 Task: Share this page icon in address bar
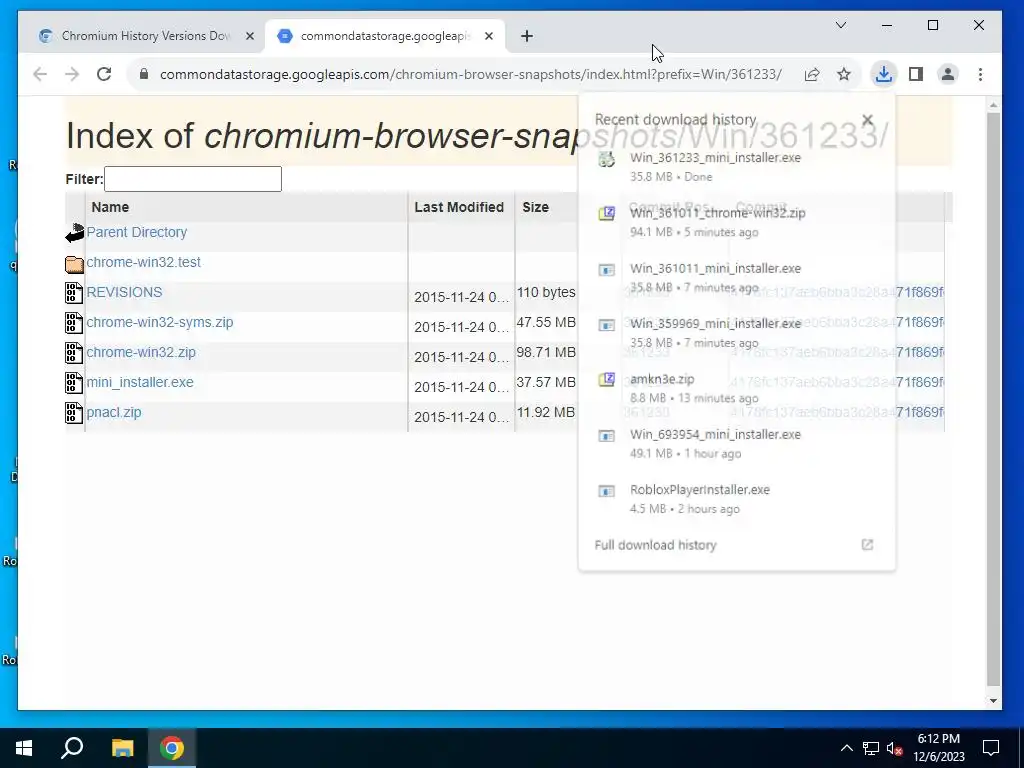tap(812, 74)
